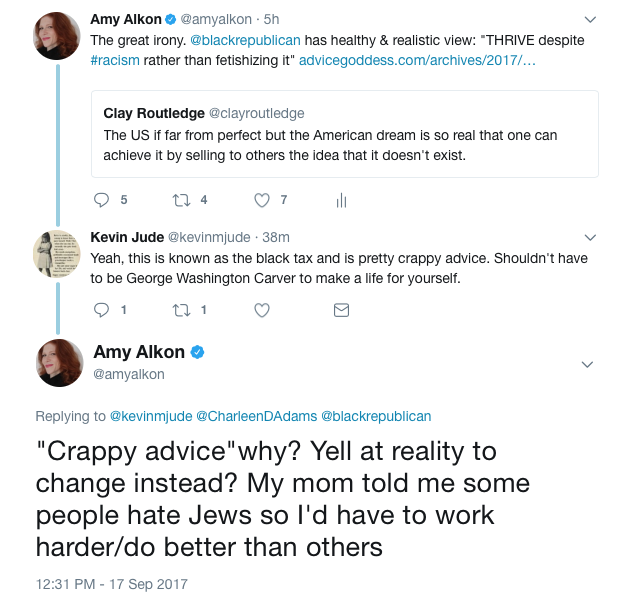The height and width of the screenshot is (594, 633).
Task: Expand the options chevron on Kevin Jude's tweet
Action: coord(589,238)
